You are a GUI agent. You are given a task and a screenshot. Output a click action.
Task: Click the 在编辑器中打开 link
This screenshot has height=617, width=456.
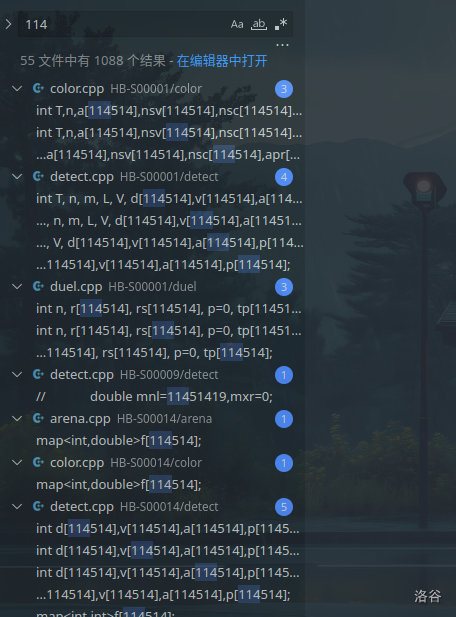click(x=222, y=61)
